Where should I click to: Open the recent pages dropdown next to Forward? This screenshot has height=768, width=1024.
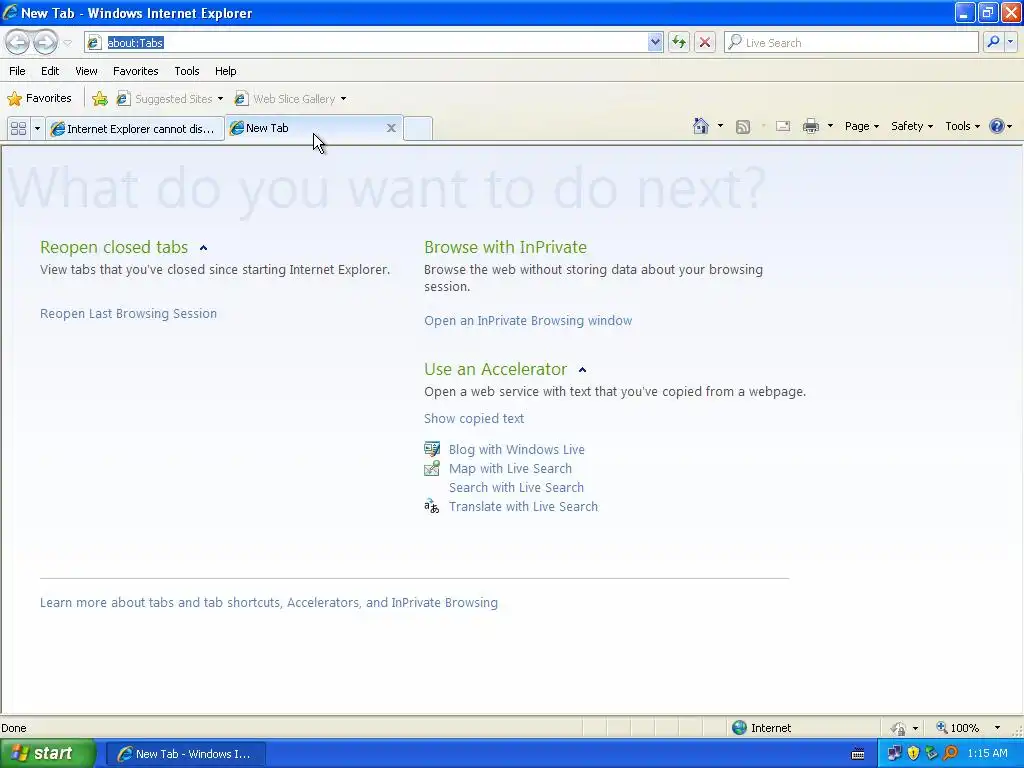point(67,43)
